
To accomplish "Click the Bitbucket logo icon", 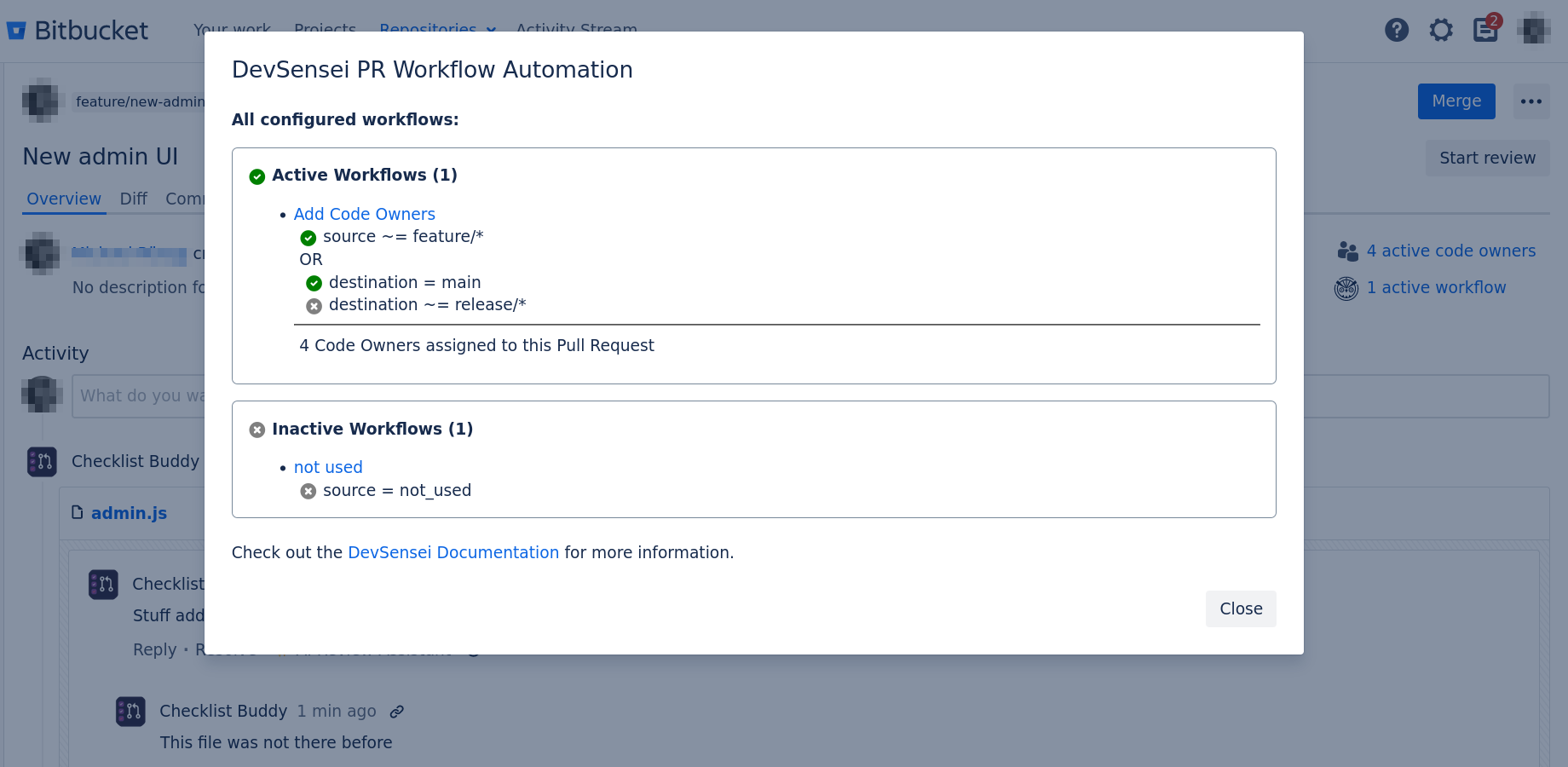I will point(16,32).
